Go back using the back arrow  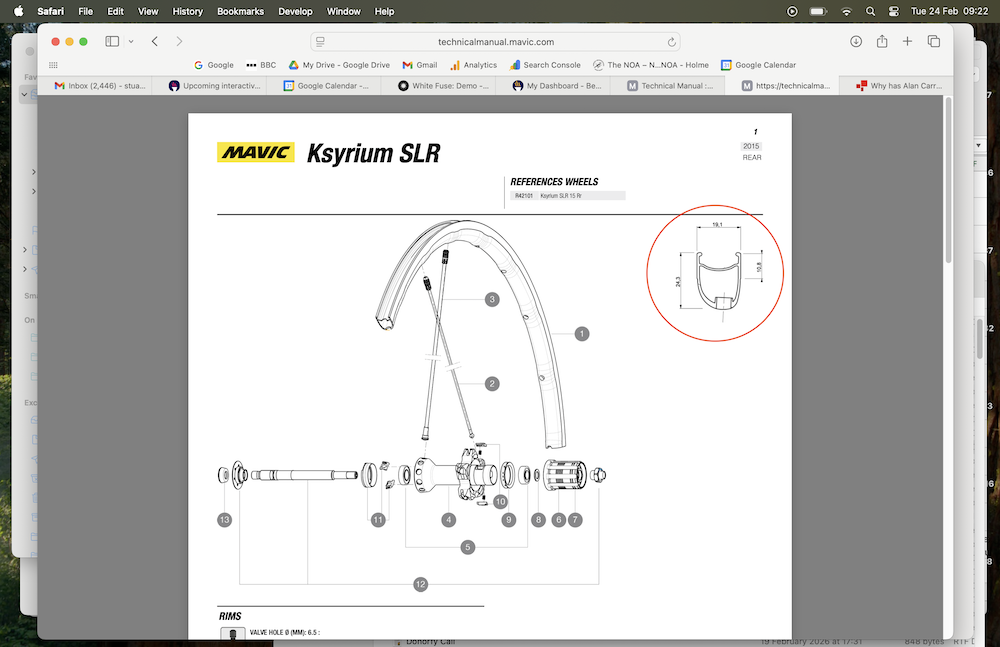[154, 41]
